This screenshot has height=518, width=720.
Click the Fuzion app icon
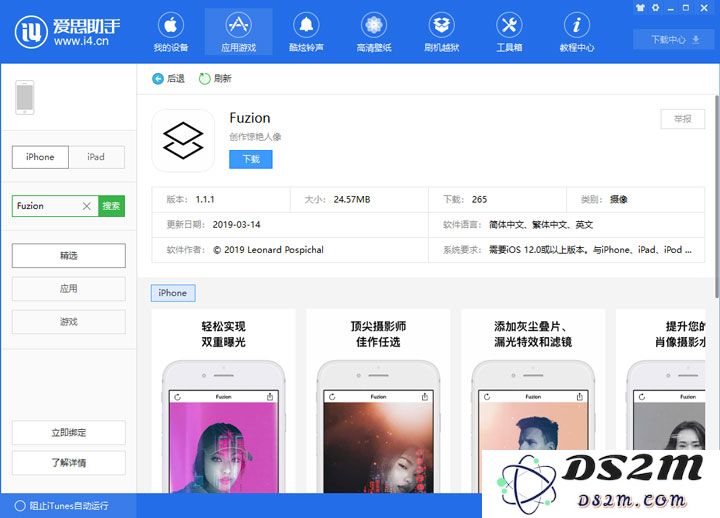click(183, 141)
